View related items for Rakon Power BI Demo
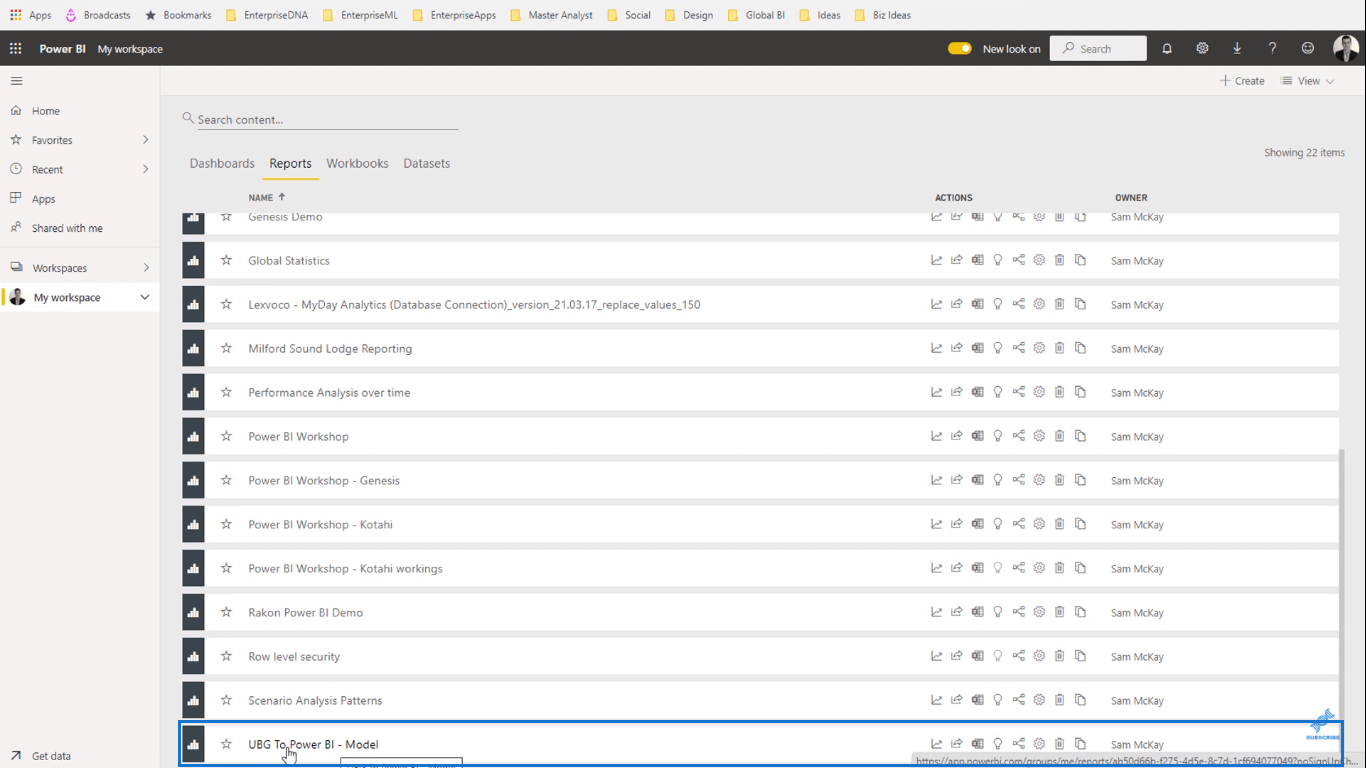This screenshot has height=768, width=1366. pyautogui.click(x=1019, y=612)
